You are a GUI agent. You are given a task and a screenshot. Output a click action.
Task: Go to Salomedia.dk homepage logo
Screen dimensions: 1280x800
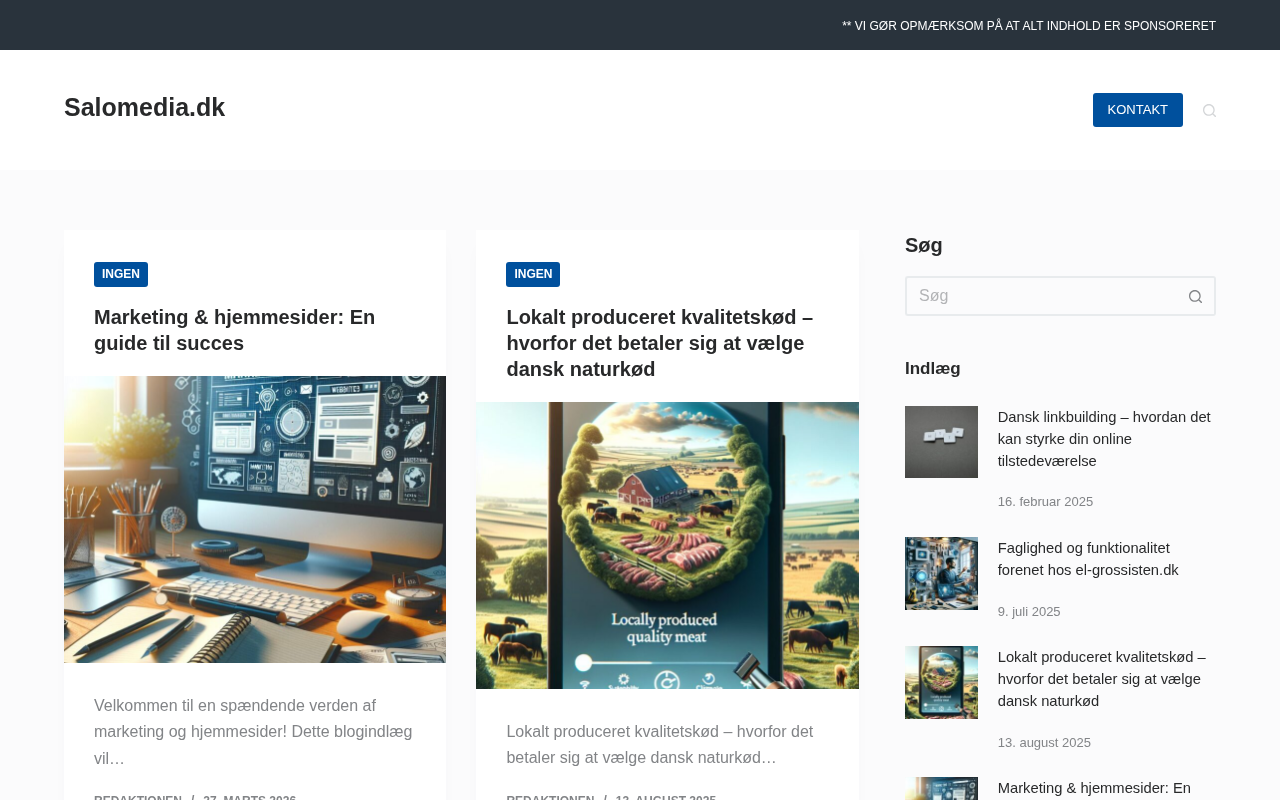coord(144,107)
